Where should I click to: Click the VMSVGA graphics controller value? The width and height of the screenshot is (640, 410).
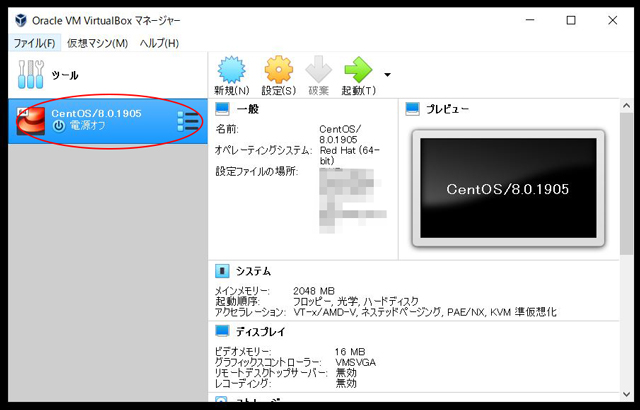[356, 363]
